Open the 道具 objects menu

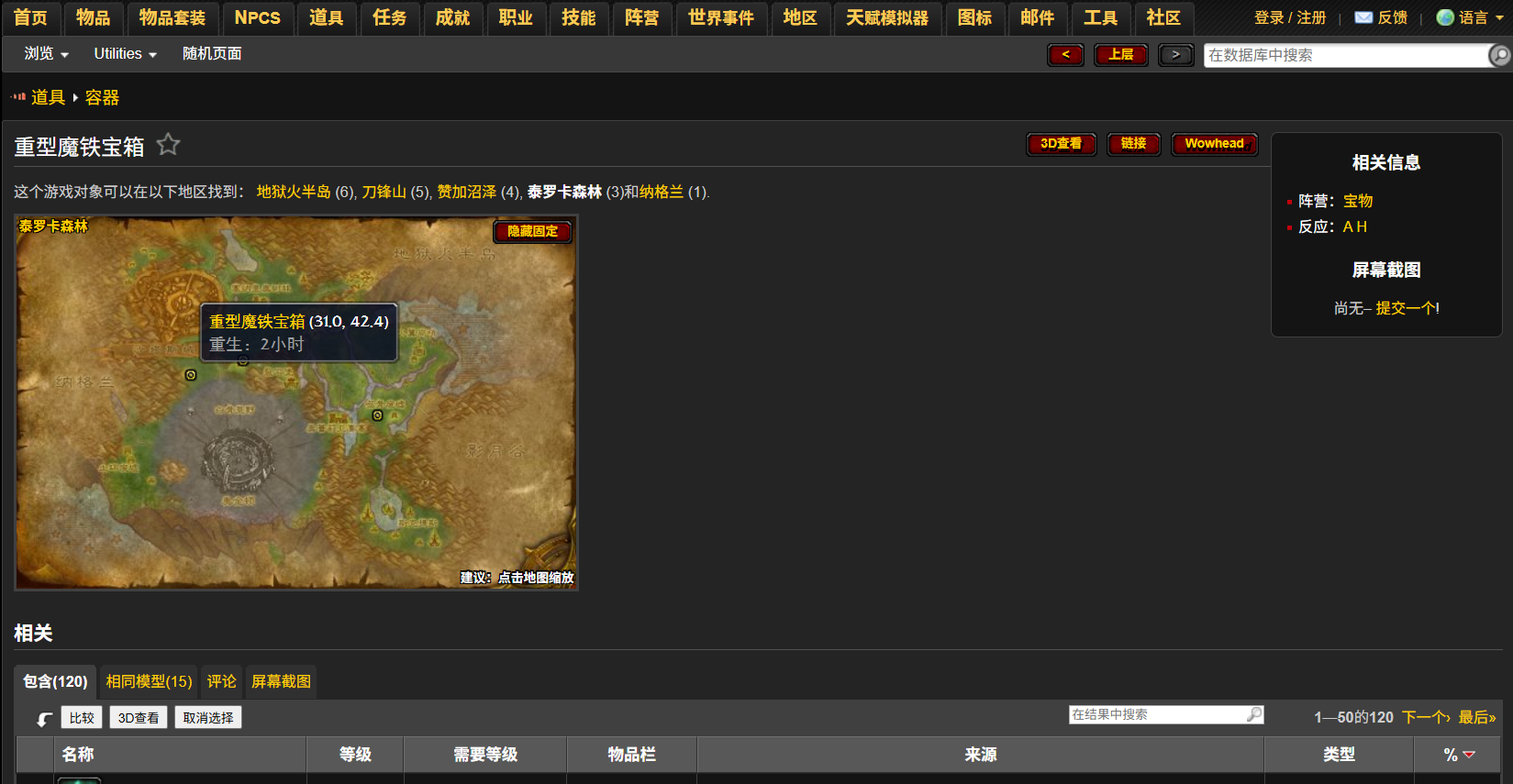click(327, 17)
